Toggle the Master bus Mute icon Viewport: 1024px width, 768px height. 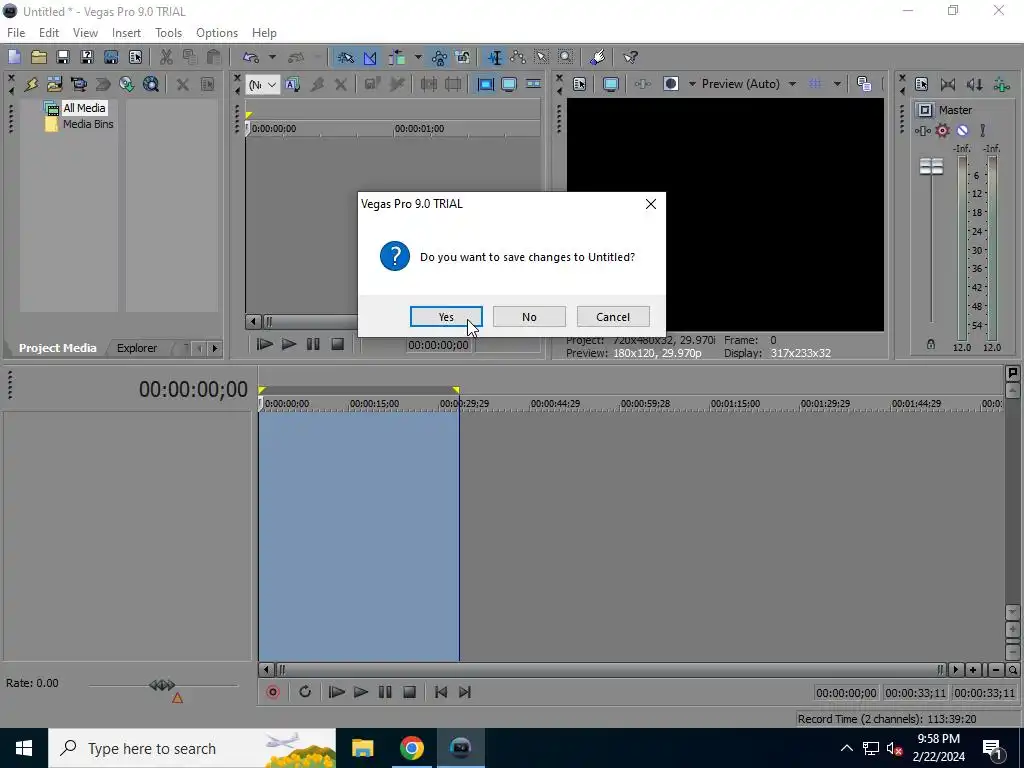963,131
